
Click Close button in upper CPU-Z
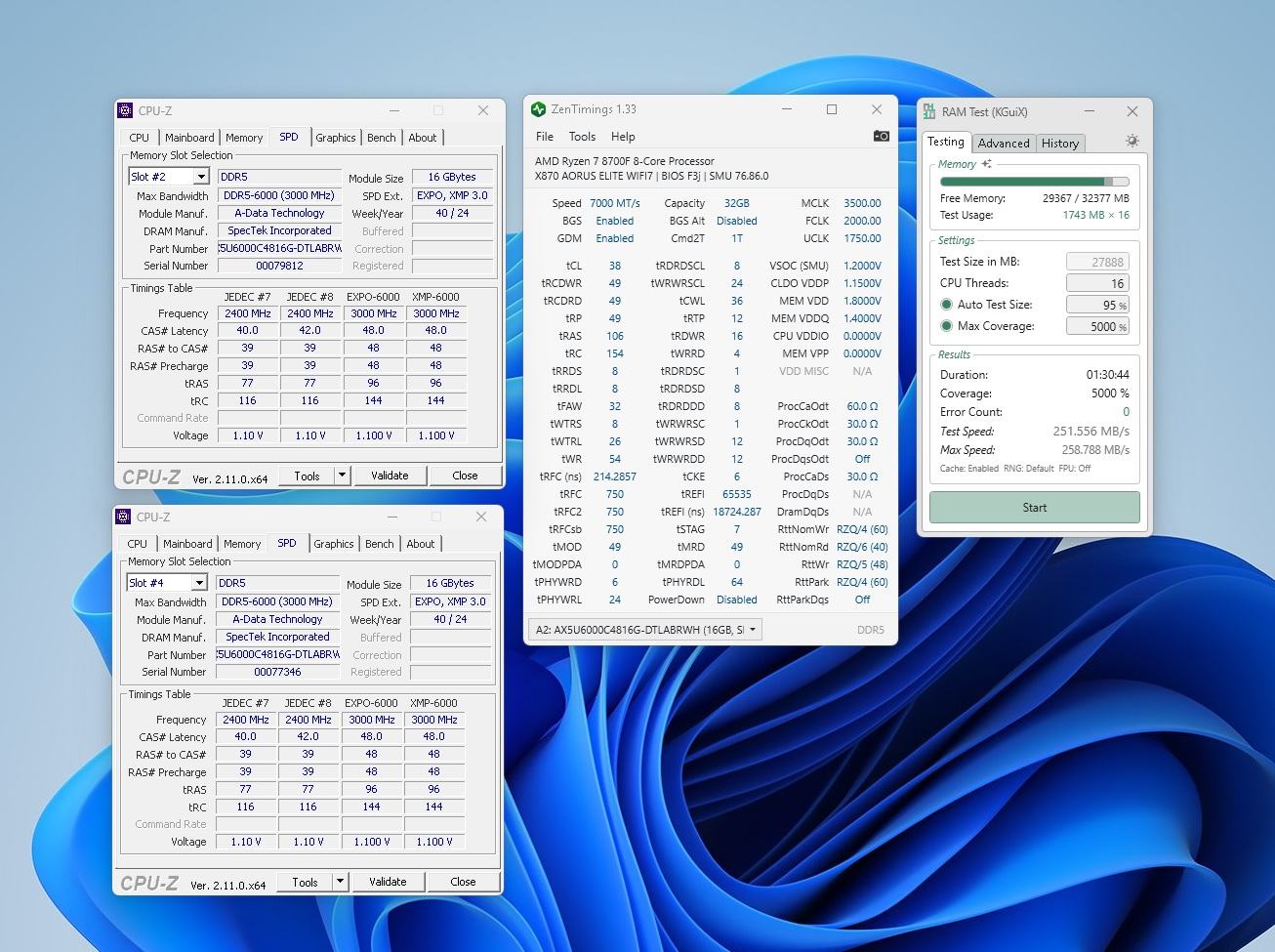465,476
